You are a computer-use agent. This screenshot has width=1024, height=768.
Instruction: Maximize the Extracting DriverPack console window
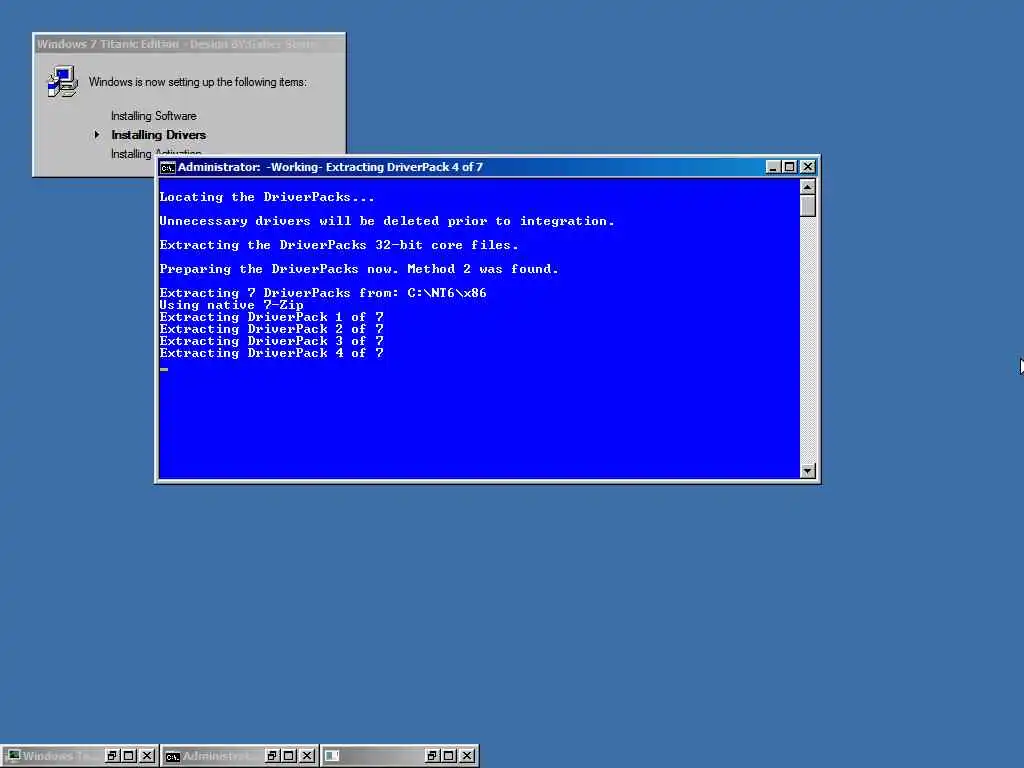(790, 167)
